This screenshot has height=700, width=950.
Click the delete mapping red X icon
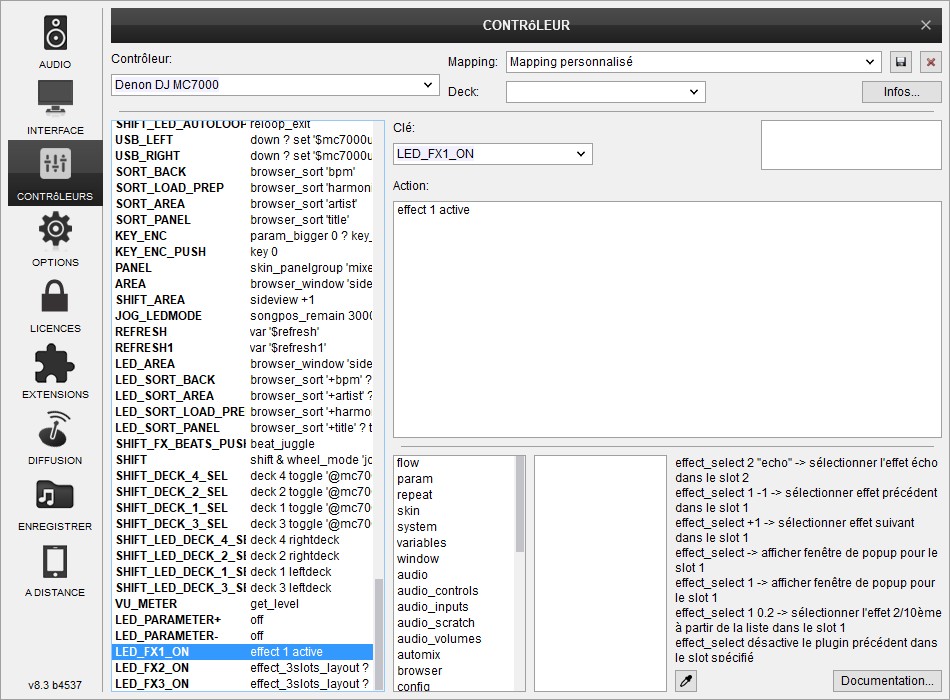(931, 62)
